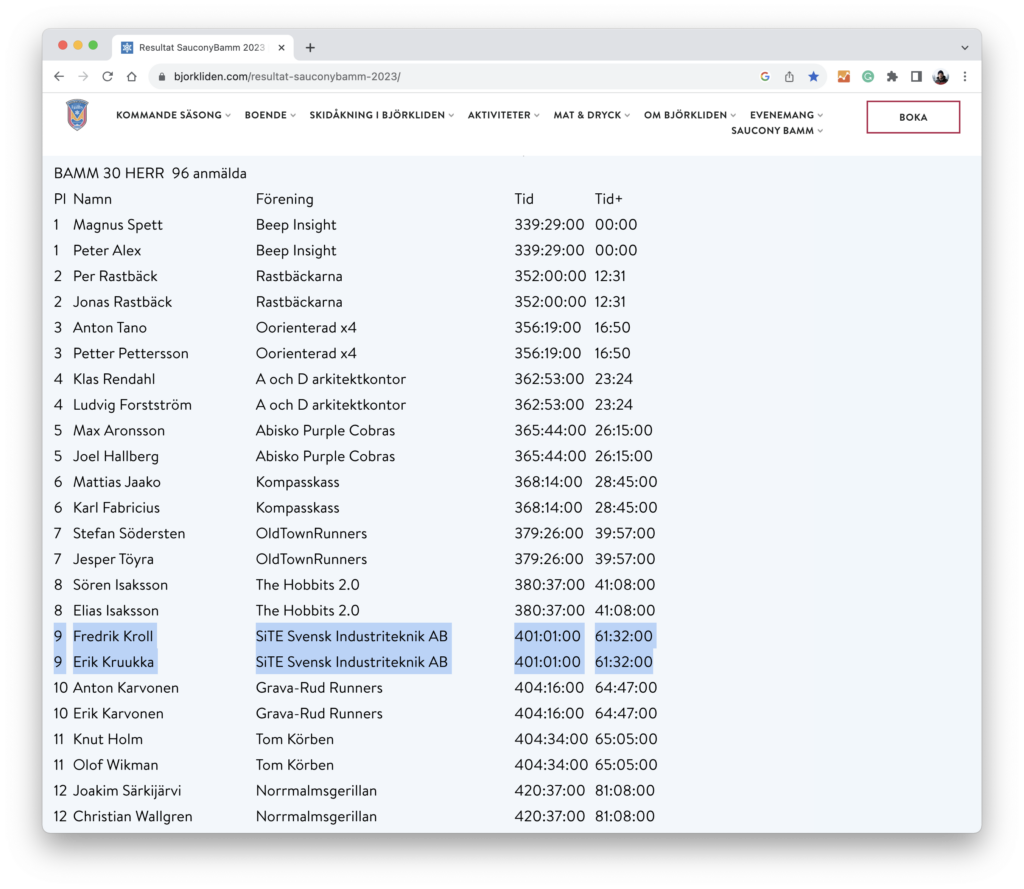Toggle the browser side panel icon
Viewport: 1024px width, 889px height.
click(x=916, y=76)
